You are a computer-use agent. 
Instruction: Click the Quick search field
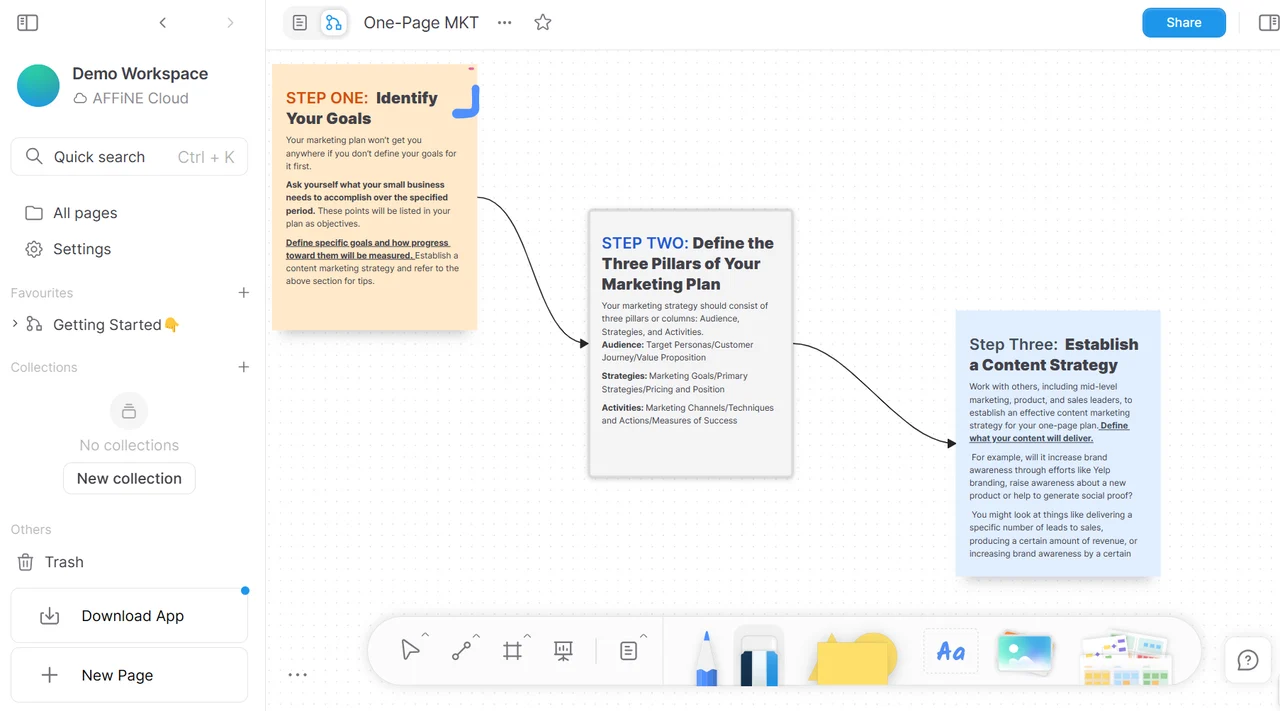pyautogui.click(x=129, y=157)
